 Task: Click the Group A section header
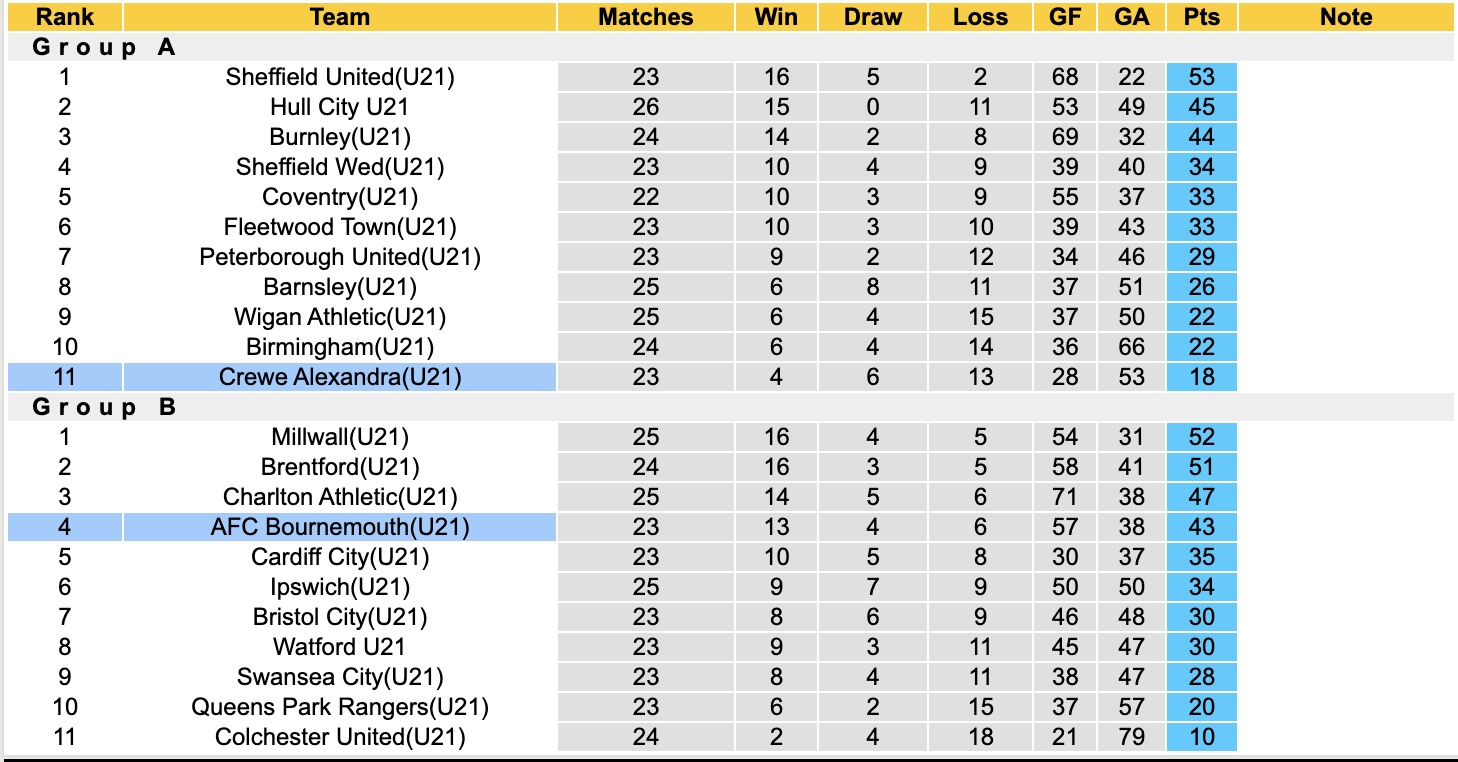(x=105, y=47)
